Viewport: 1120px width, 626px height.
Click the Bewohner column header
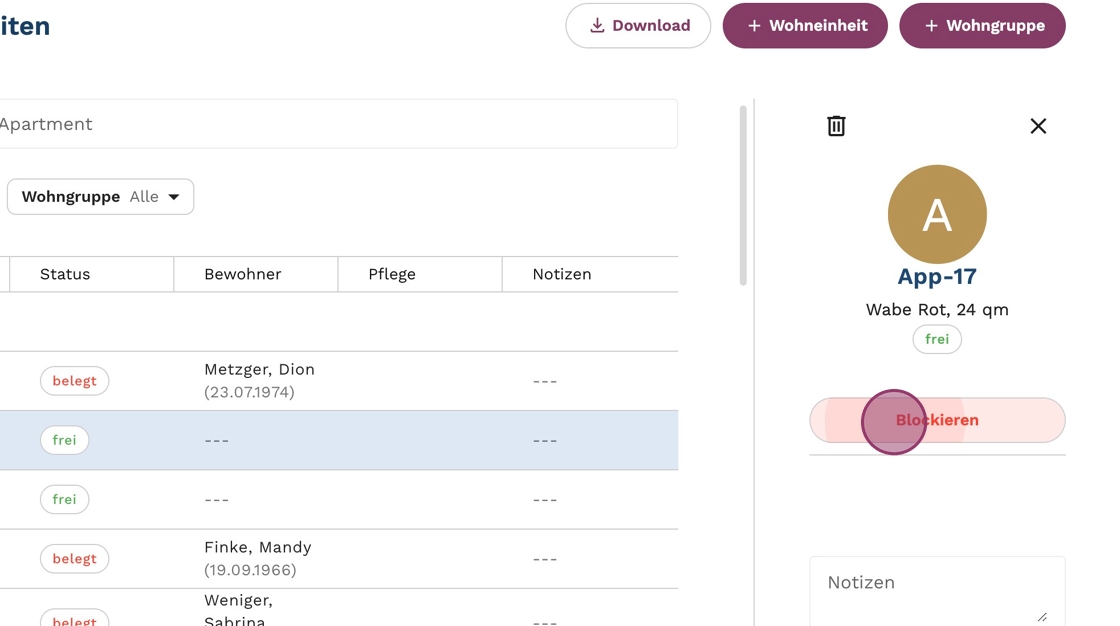(x=243, y=274)
